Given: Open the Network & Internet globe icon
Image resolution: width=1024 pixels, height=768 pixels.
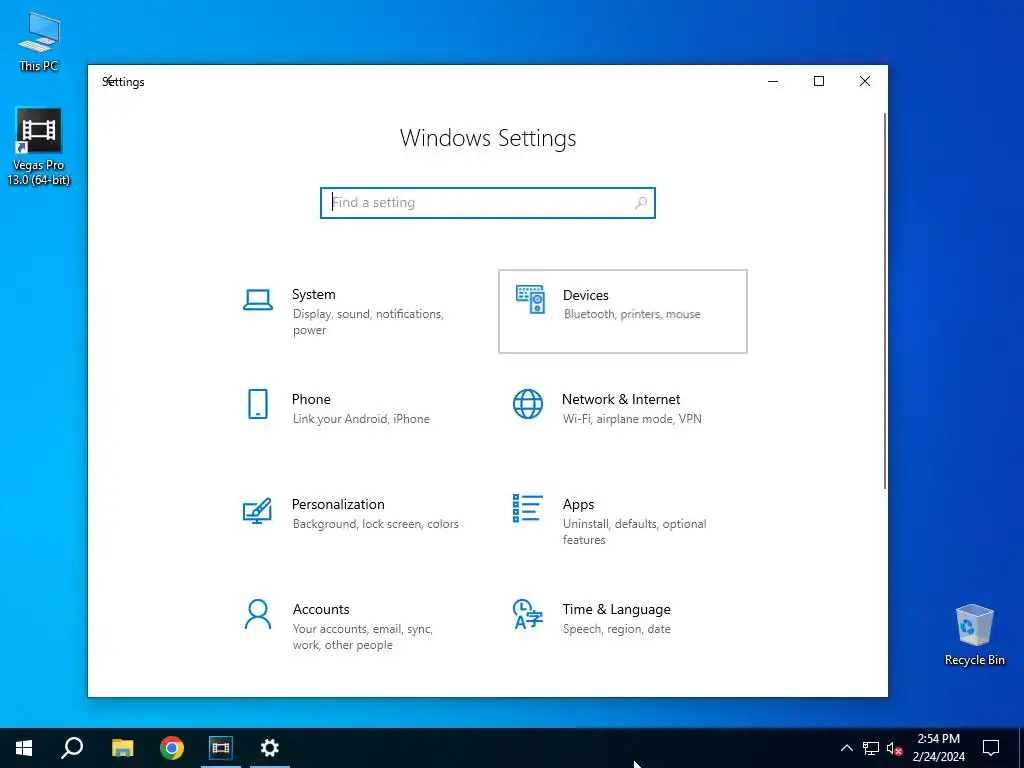Looking at the screenshot, I should click(528, 404).
